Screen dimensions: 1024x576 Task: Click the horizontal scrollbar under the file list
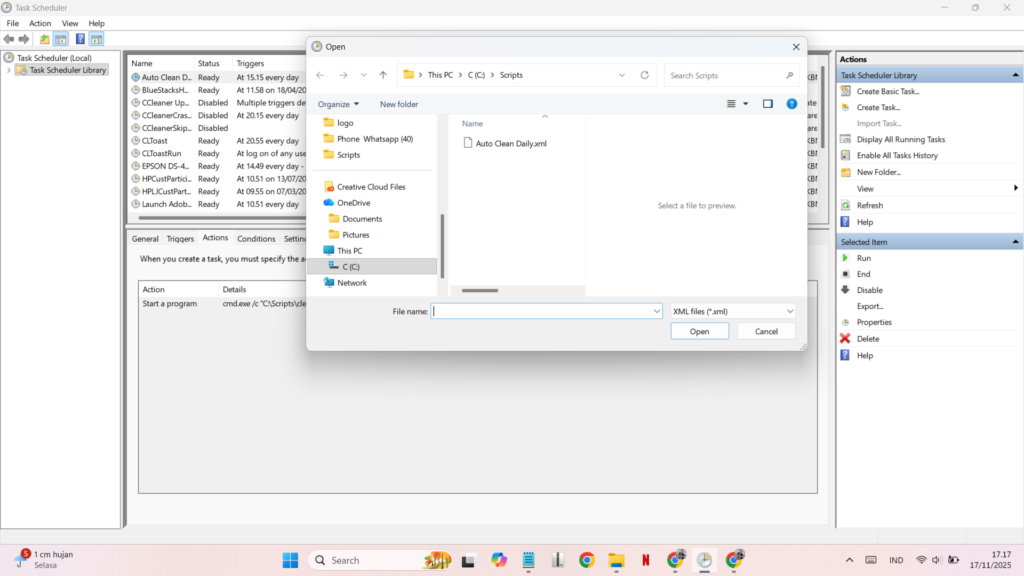480,291
